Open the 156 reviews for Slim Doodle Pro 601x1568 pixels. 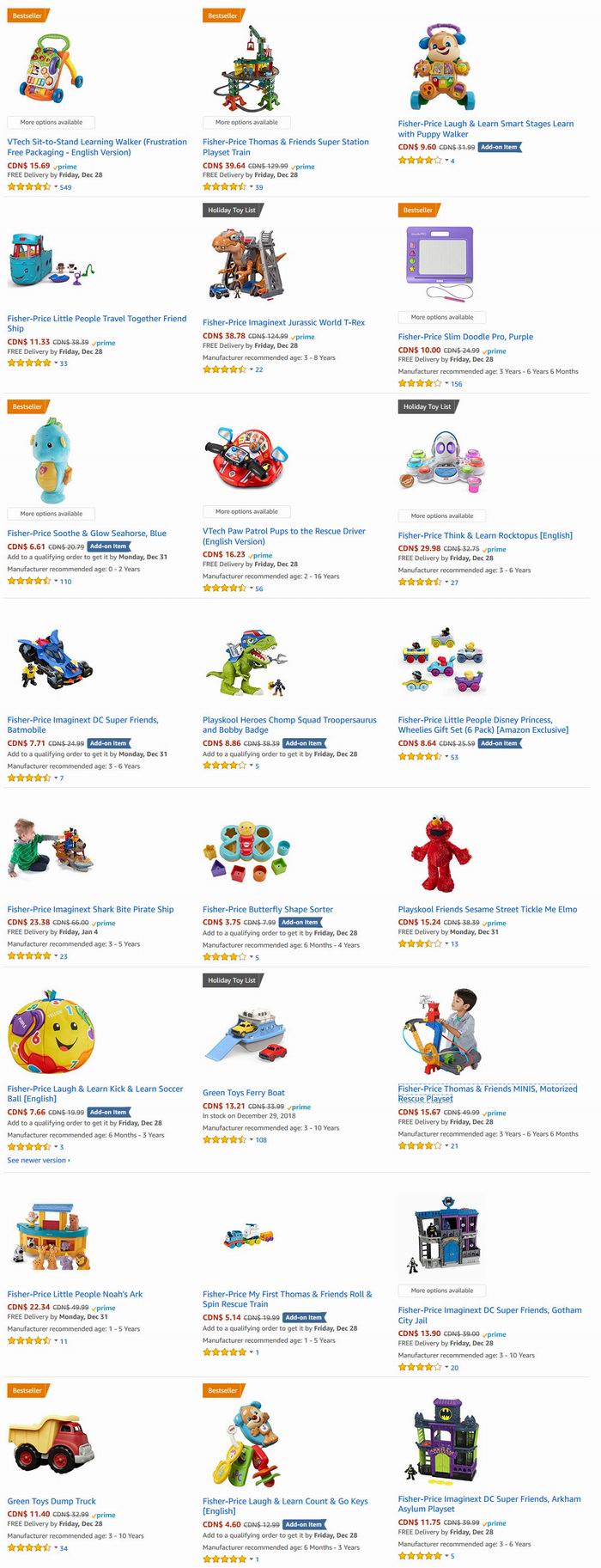tap(456, 384)
